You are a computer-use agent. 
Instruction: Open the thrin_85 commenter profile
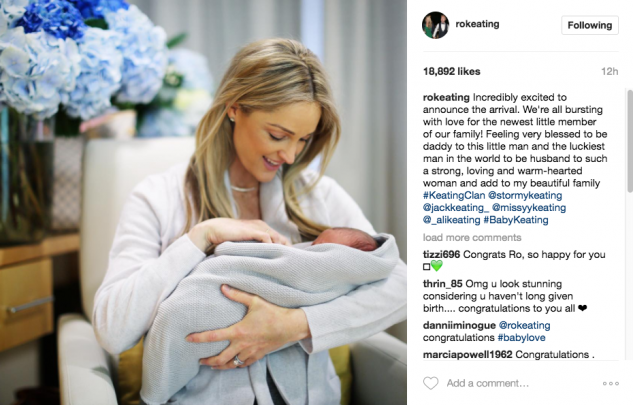pos(442,284)
